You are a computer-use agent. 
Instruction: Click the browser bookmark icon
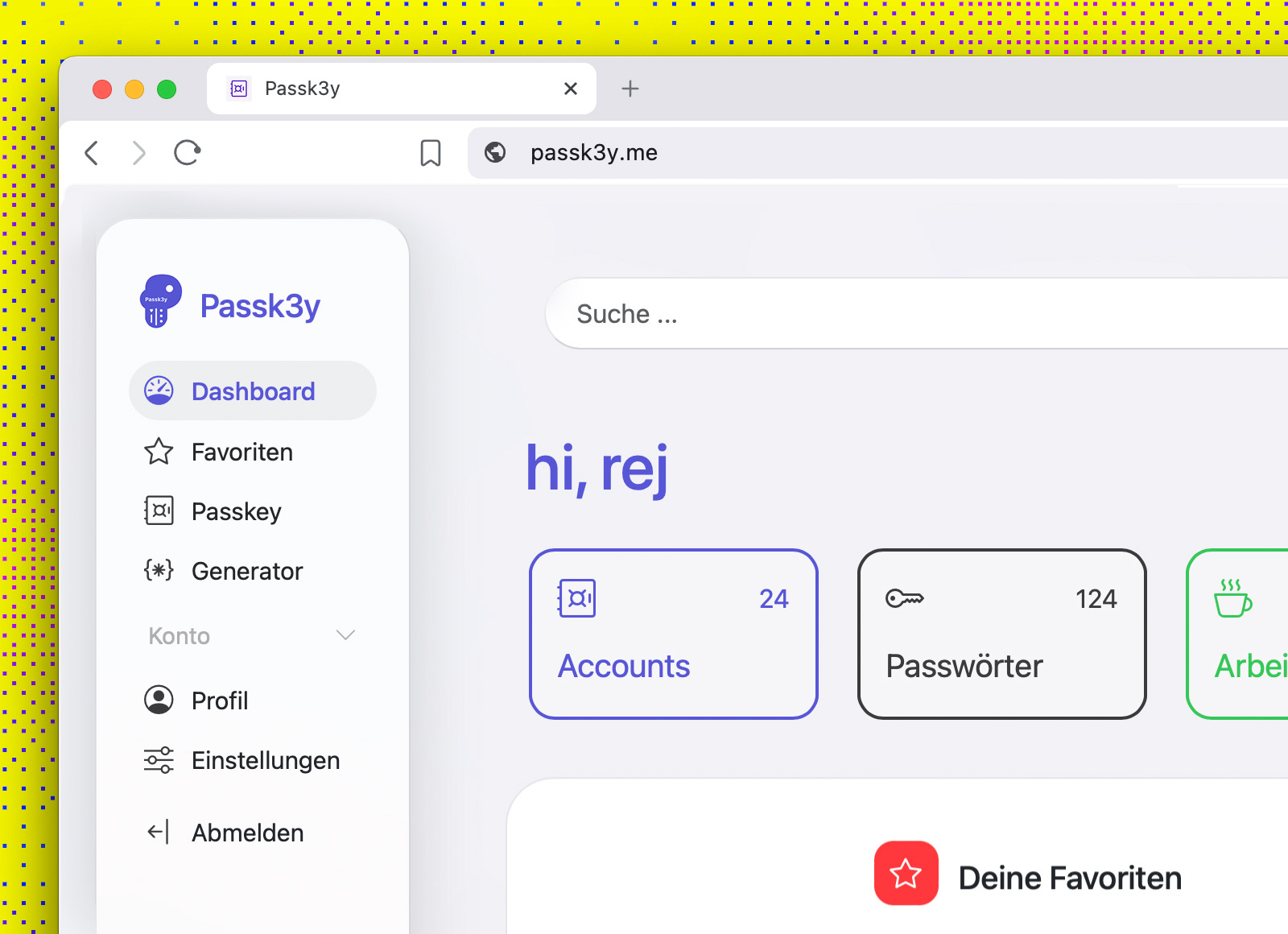431,153
